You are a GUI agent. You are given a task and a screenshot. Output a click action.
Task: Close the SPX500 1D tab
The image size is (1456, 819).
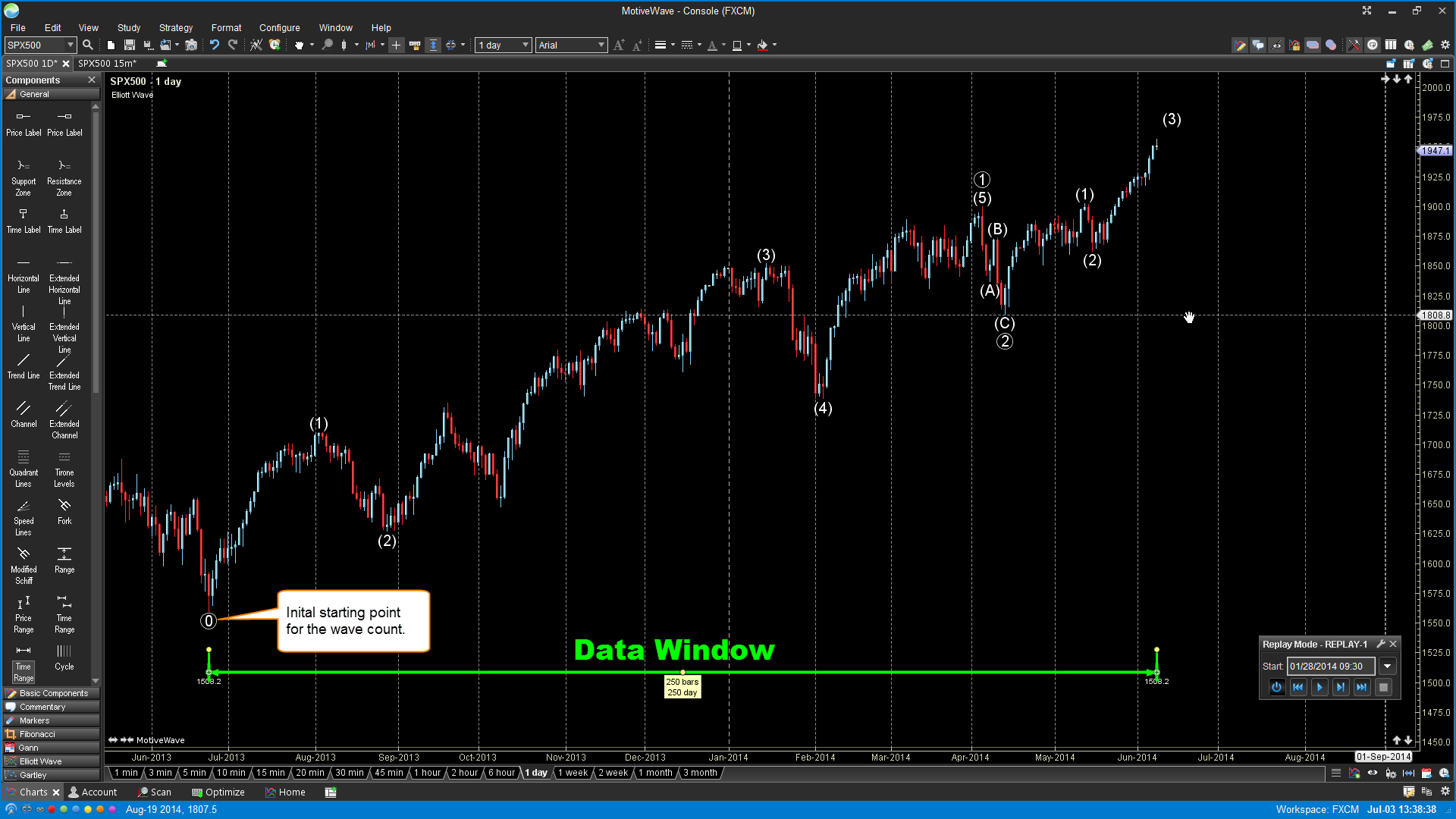pyautogui.click(x=66, y=64)
